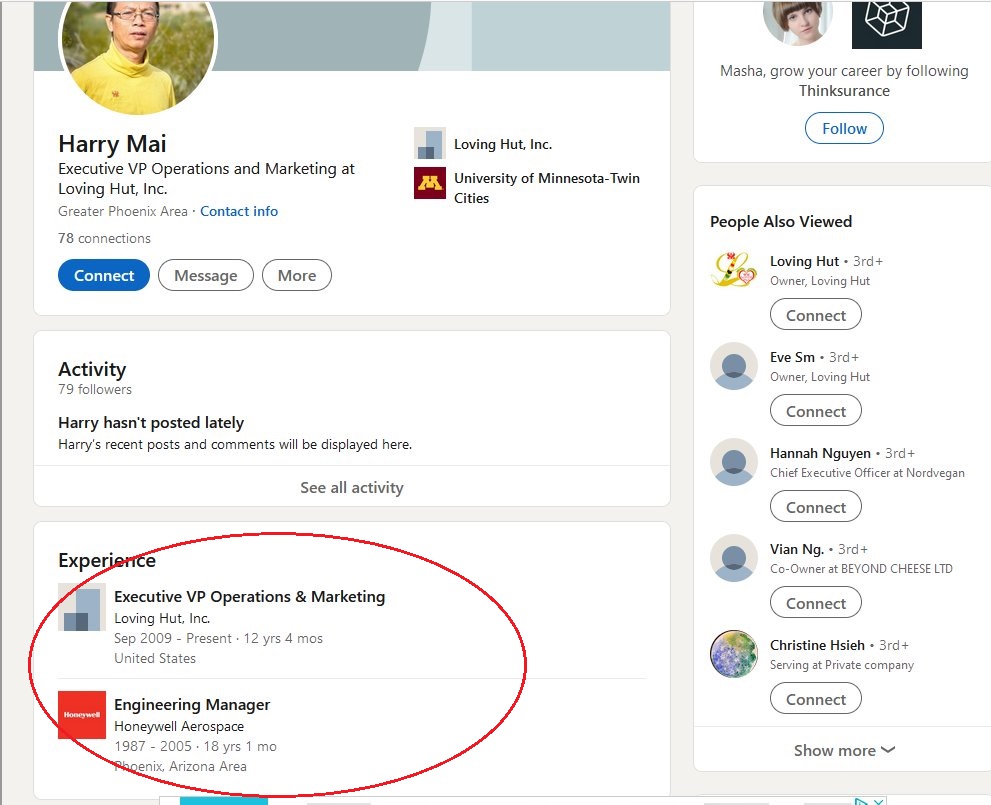The height and width of the screenshot is (805, 991).
Task: Open Hannah Nguyen's profile name link
Action: pos(820,453)
